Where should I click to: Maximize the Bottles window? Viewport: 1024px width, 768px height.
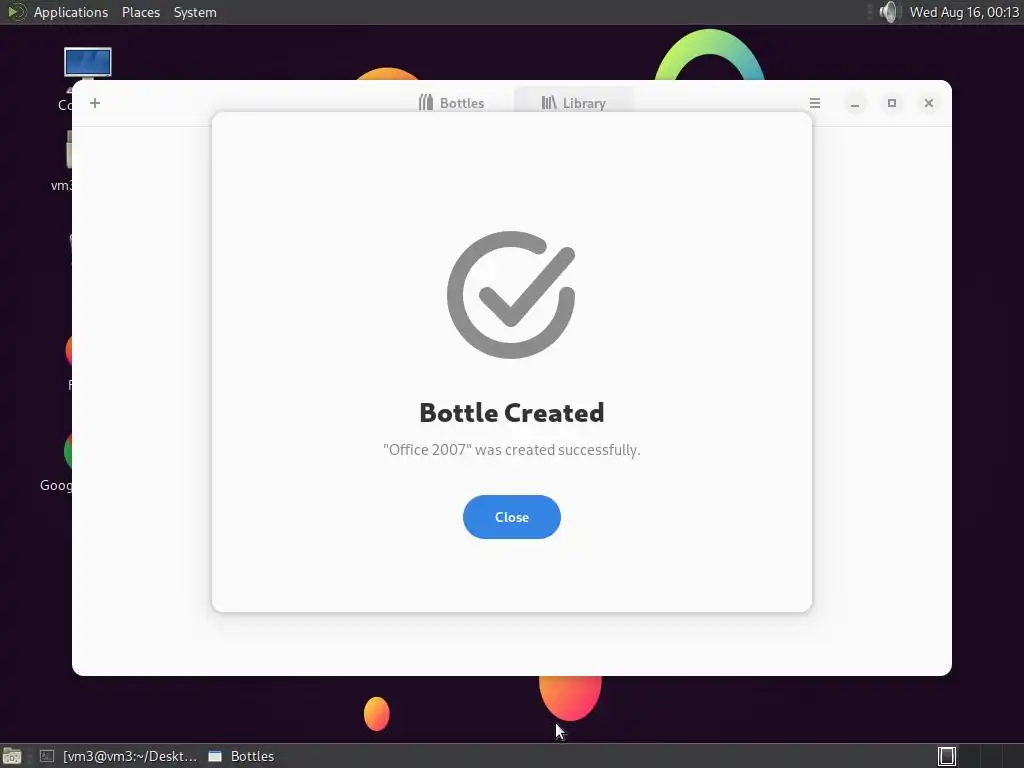pos(891,103)
